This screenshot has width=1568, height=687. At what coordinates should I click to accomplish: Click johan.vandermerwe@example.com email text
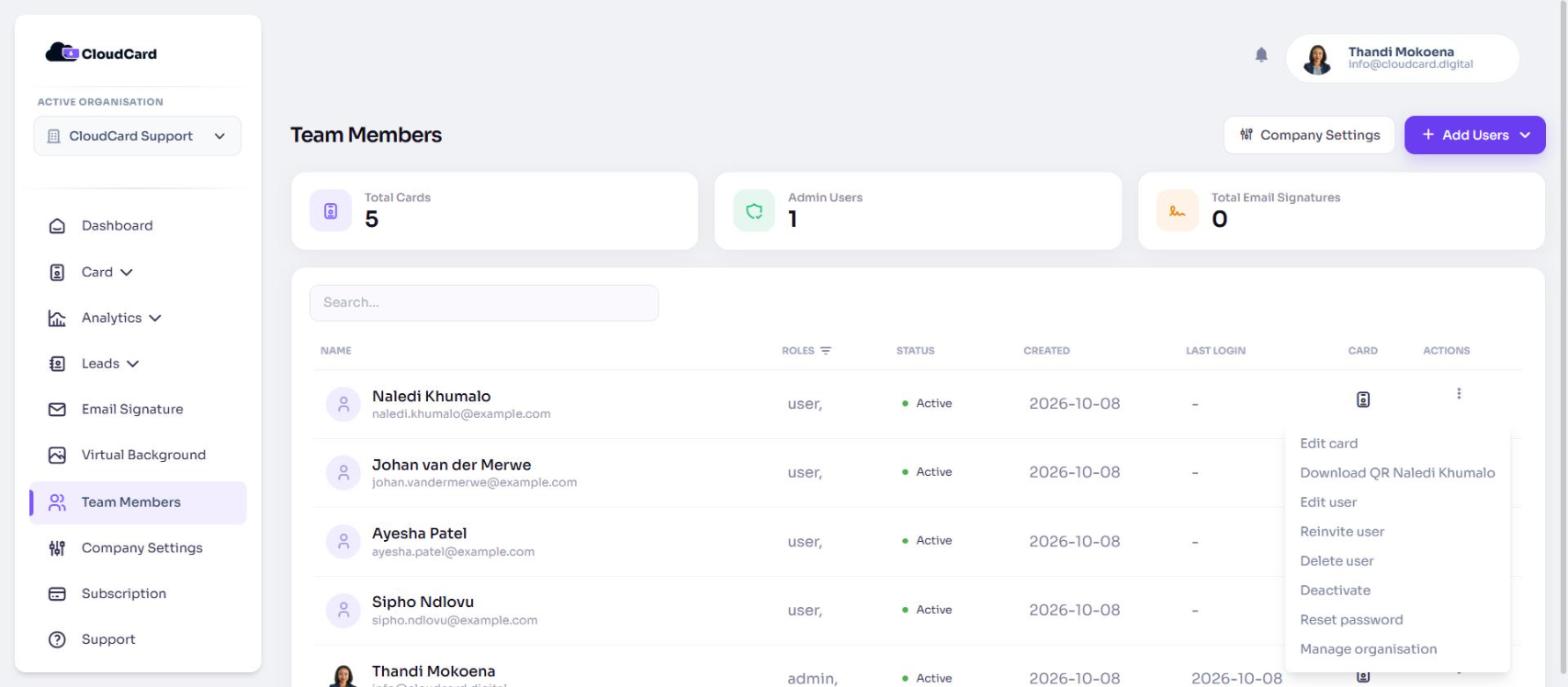pos(474,483)
